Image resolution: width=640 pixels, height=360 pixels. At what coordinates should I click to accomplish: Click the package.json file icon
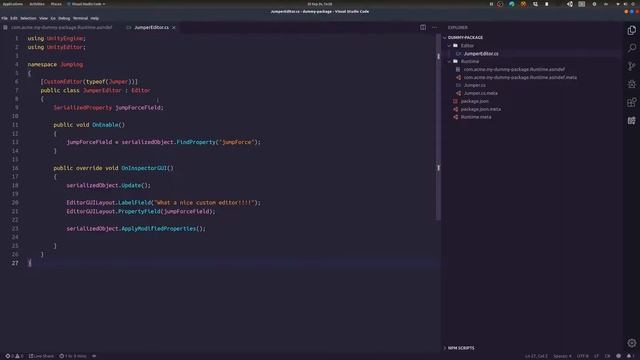[456, 101]
